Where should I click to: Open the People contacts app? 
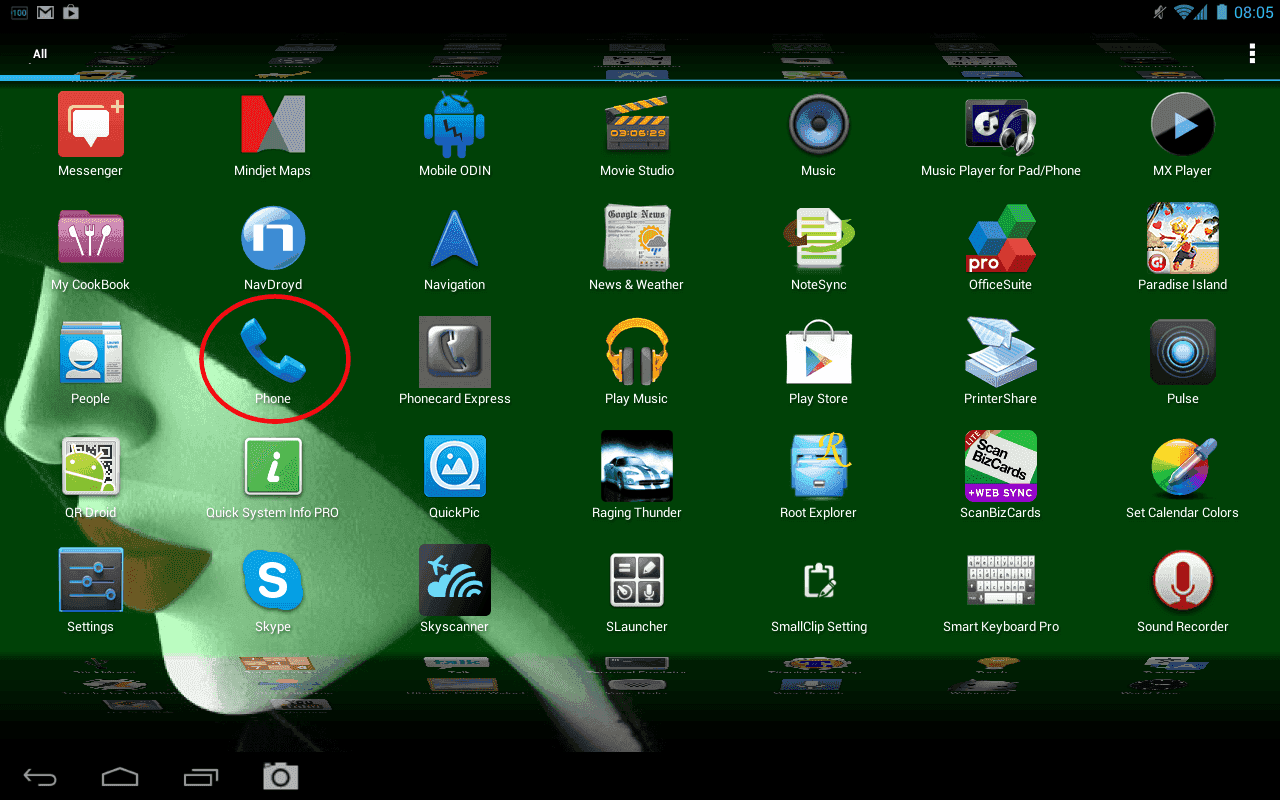click(x=90, y=352)
